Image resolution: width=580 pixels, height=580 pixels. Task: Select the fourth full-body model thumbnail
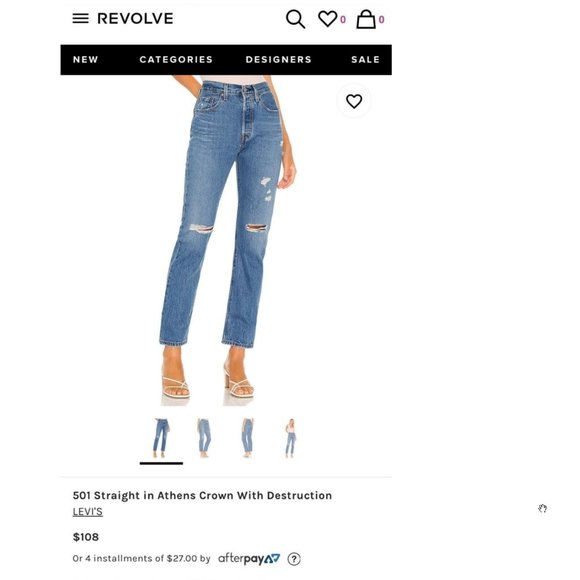tap(291, 438)
